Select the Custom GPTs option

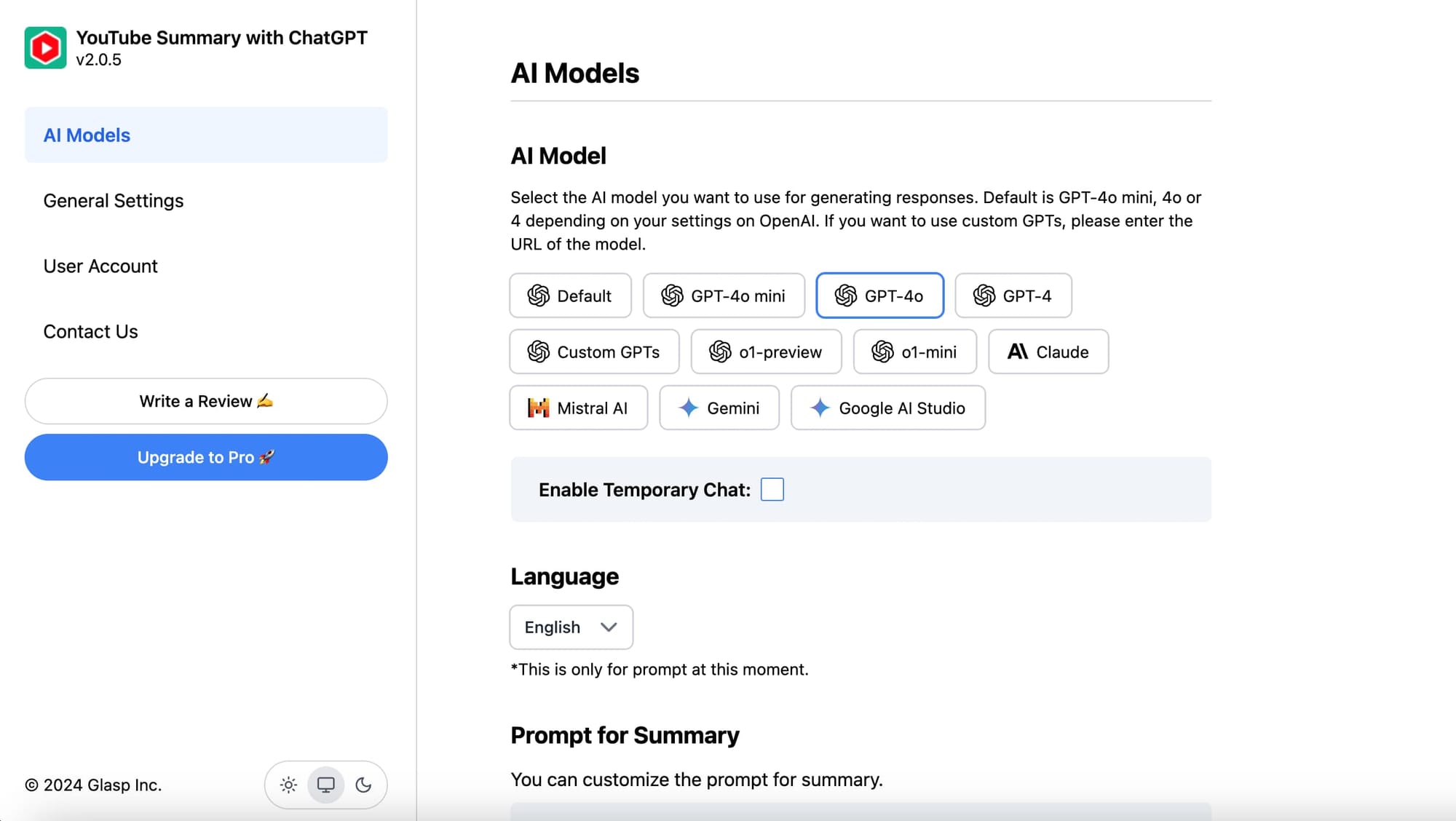[x=594, y=352]
